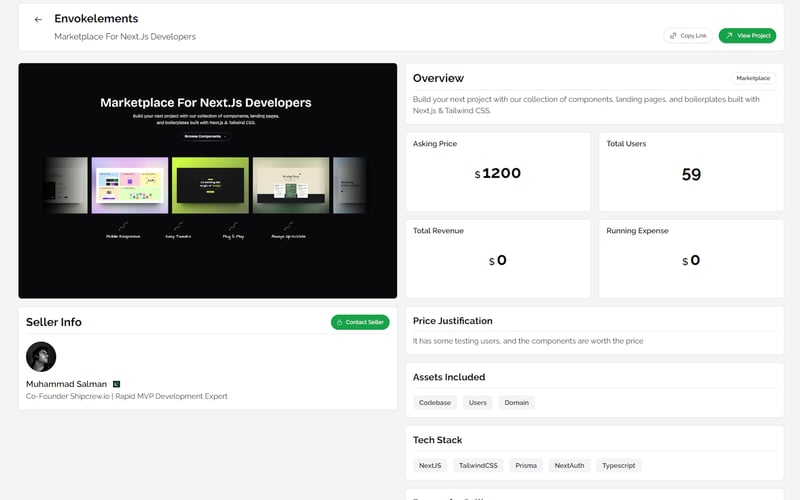Click the Co-Founder Shipcrew.io description text

[127, 396]
